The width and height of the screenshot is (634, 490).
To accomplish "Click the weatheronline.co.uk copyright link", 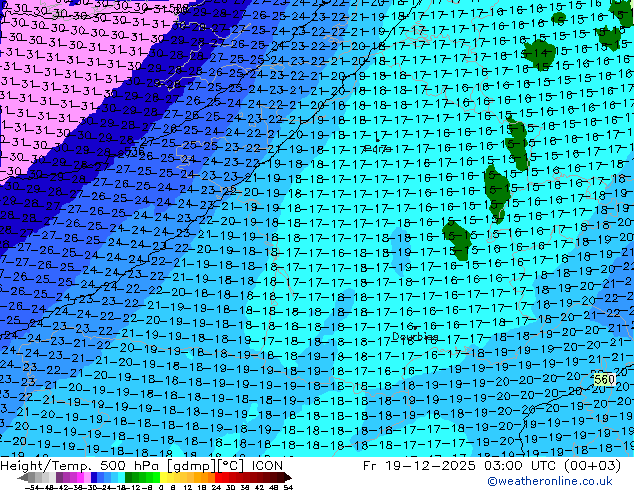I will point(550,481).
